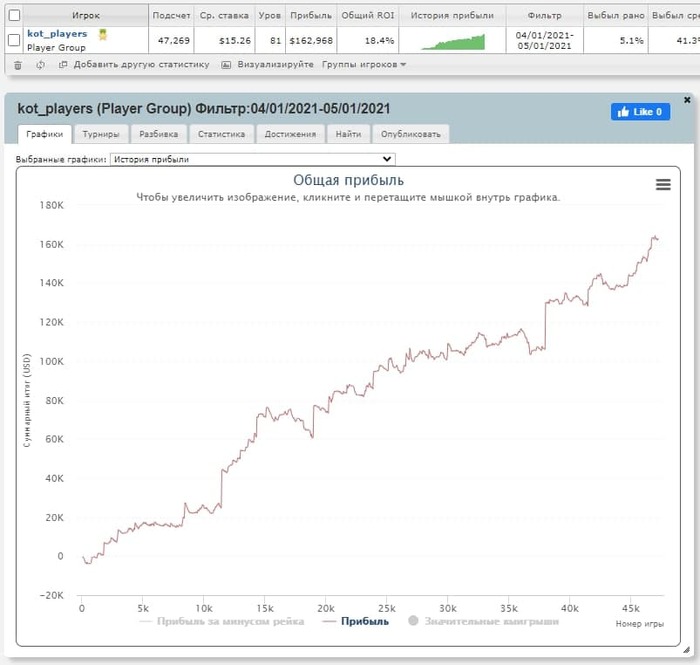This screenshot has width=700, height=665.
Task: Open the Группы игроков dropdown
Action: pyautogui.click(x=364, y=65)
